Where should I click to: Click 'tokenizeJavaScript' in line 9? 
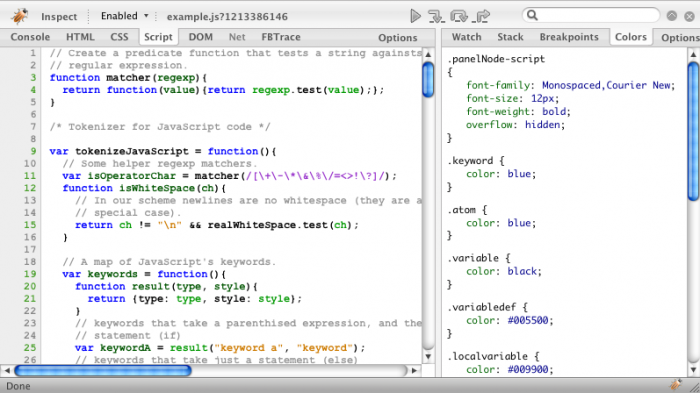132,151
